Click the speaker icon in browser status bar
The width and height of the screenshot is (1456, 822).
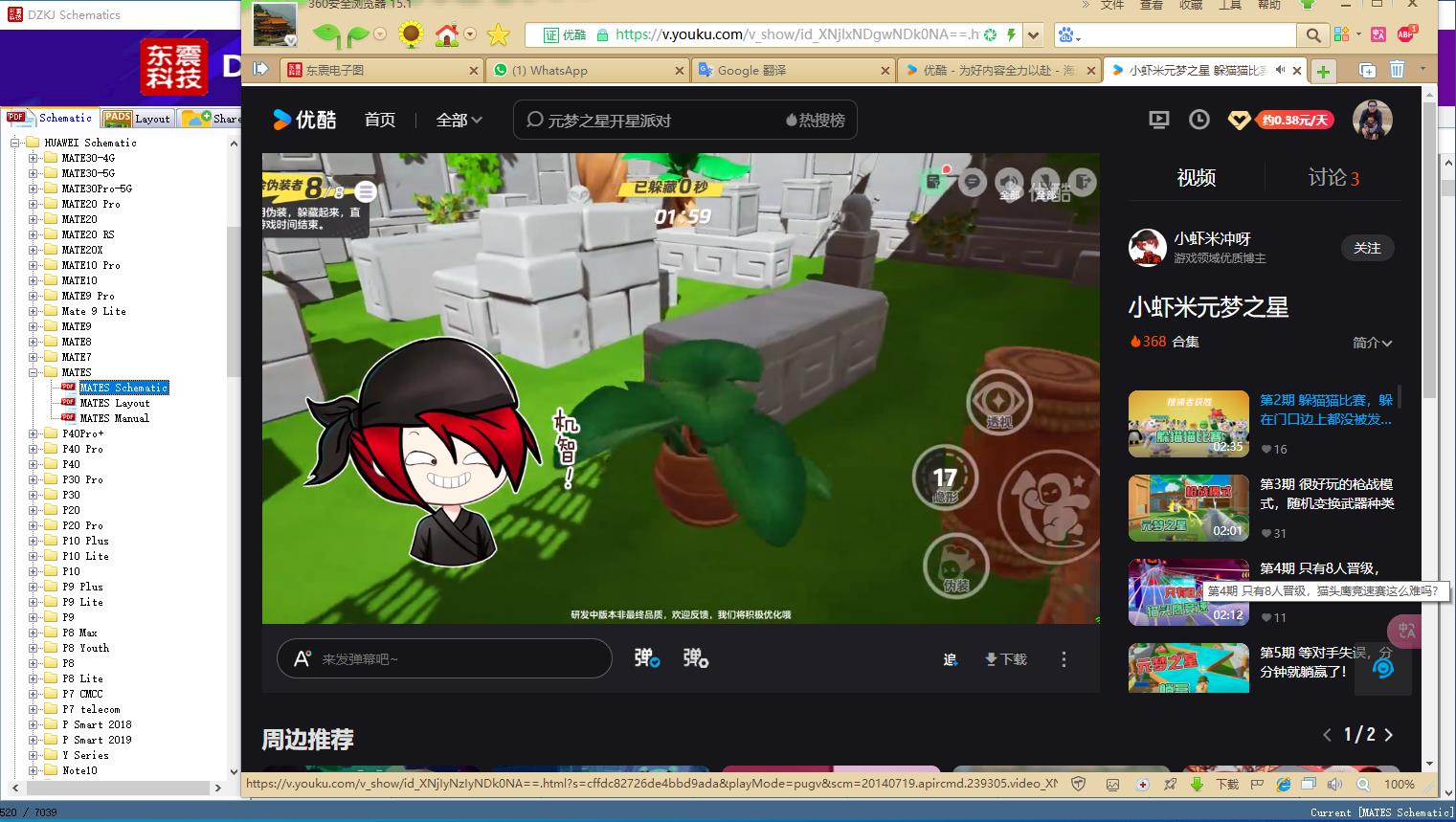click(1334, 784)
